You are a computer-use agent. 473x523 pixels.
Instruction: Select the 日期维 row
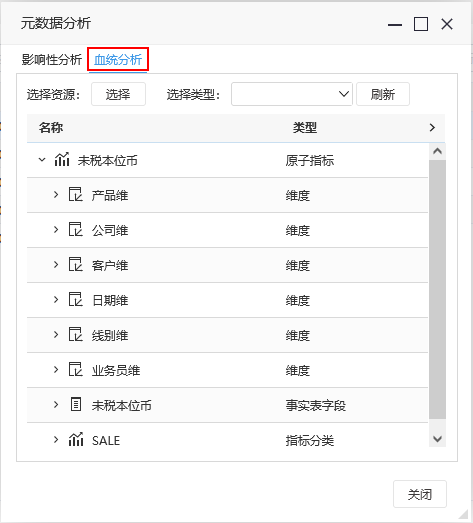pyautogui.click(x=227, y=300)
